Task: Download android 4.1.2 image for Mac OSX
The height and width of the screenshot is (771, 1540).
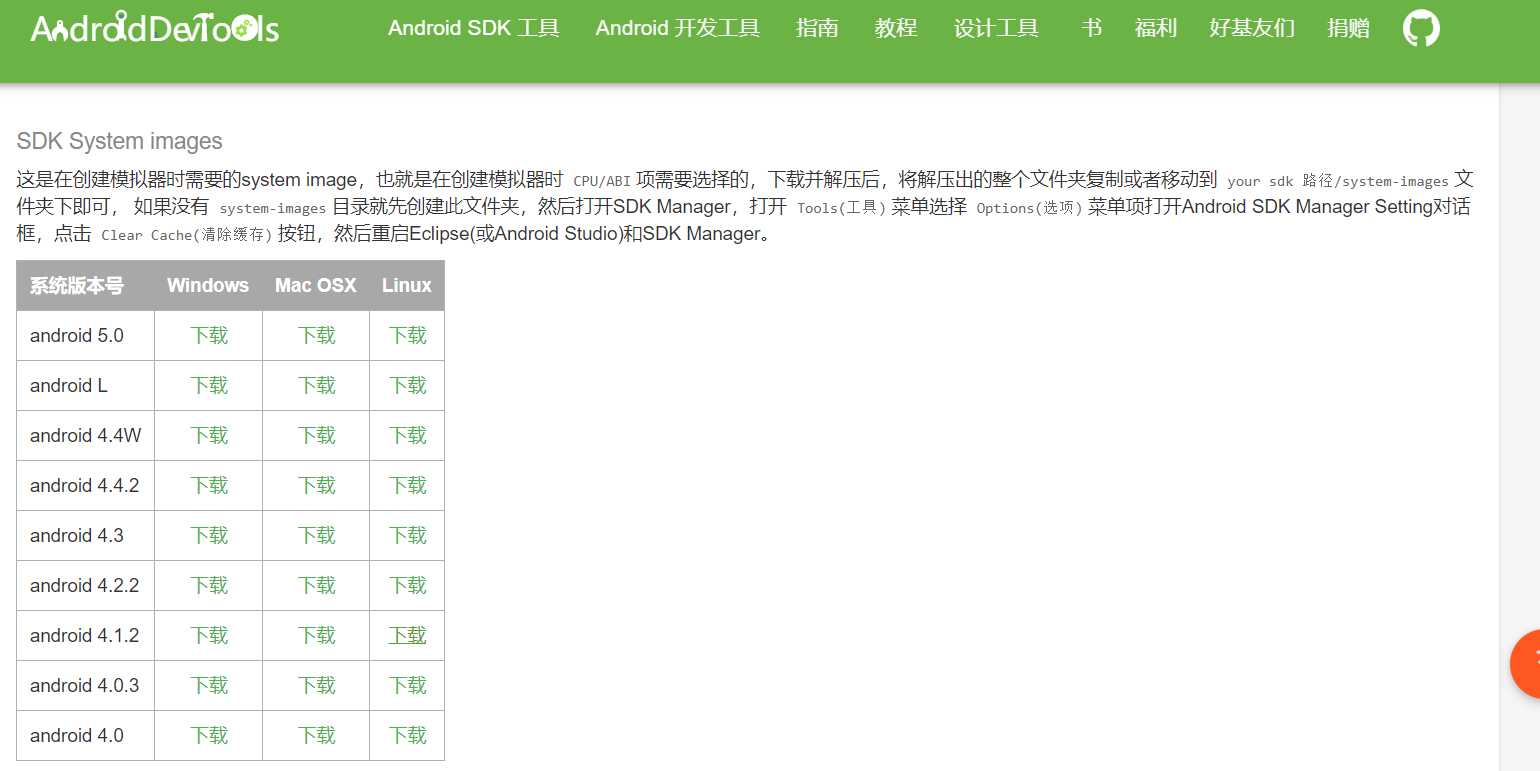Action: click(x=316, y=635)
